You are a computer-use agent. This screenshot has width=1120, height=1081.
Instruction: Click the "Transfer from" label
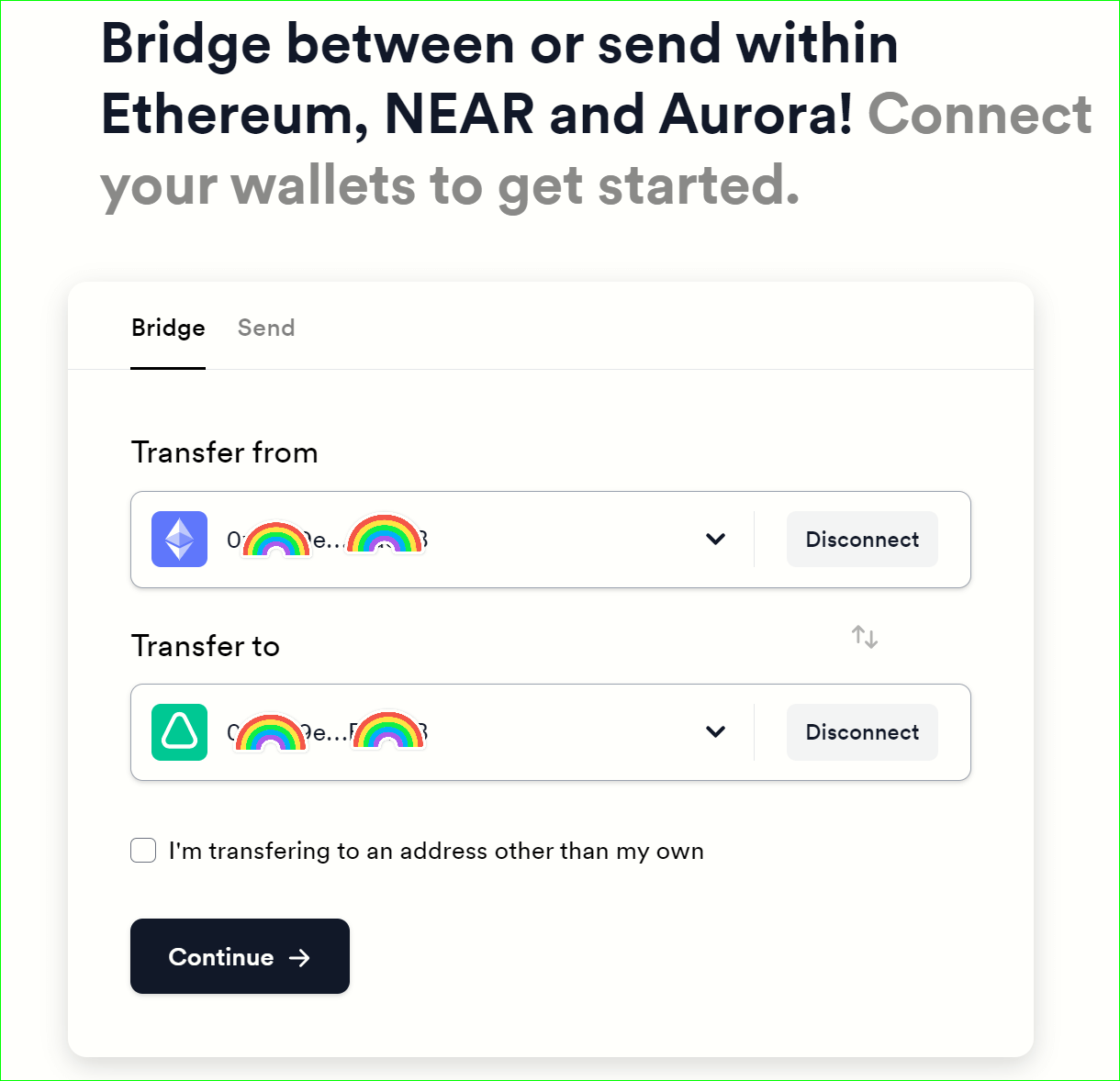(225, 452)
